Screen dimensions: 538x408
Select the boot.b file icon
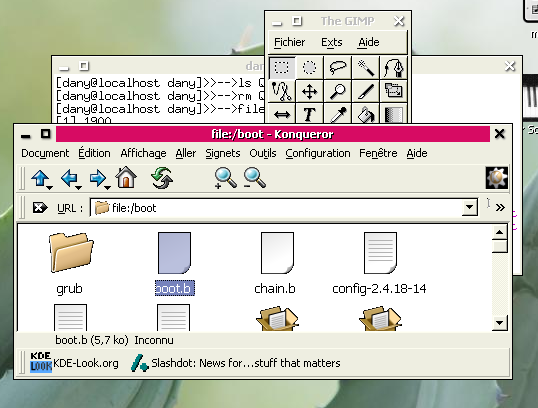[174, 253]
